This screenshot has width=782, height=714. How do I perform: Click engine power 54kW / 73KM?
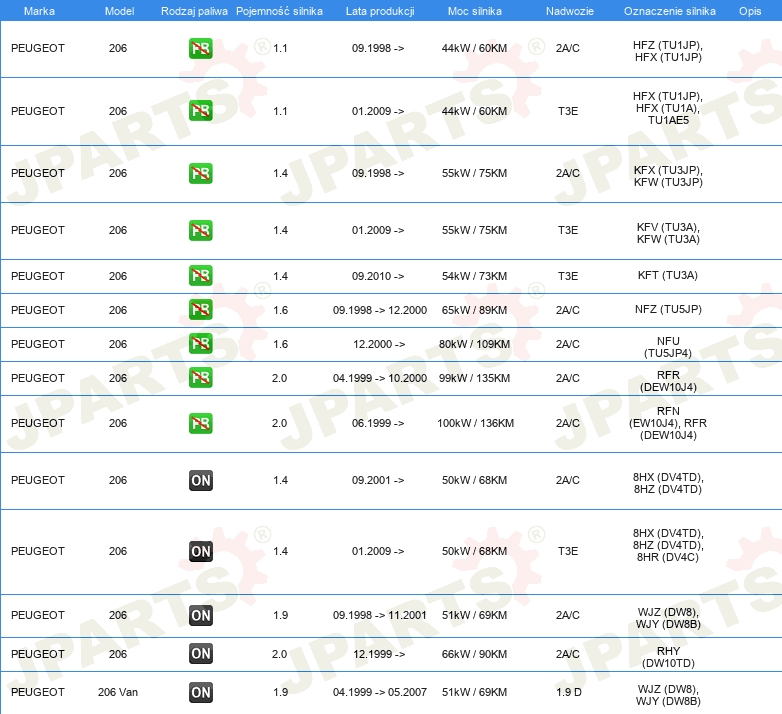(x=474, y=276)
